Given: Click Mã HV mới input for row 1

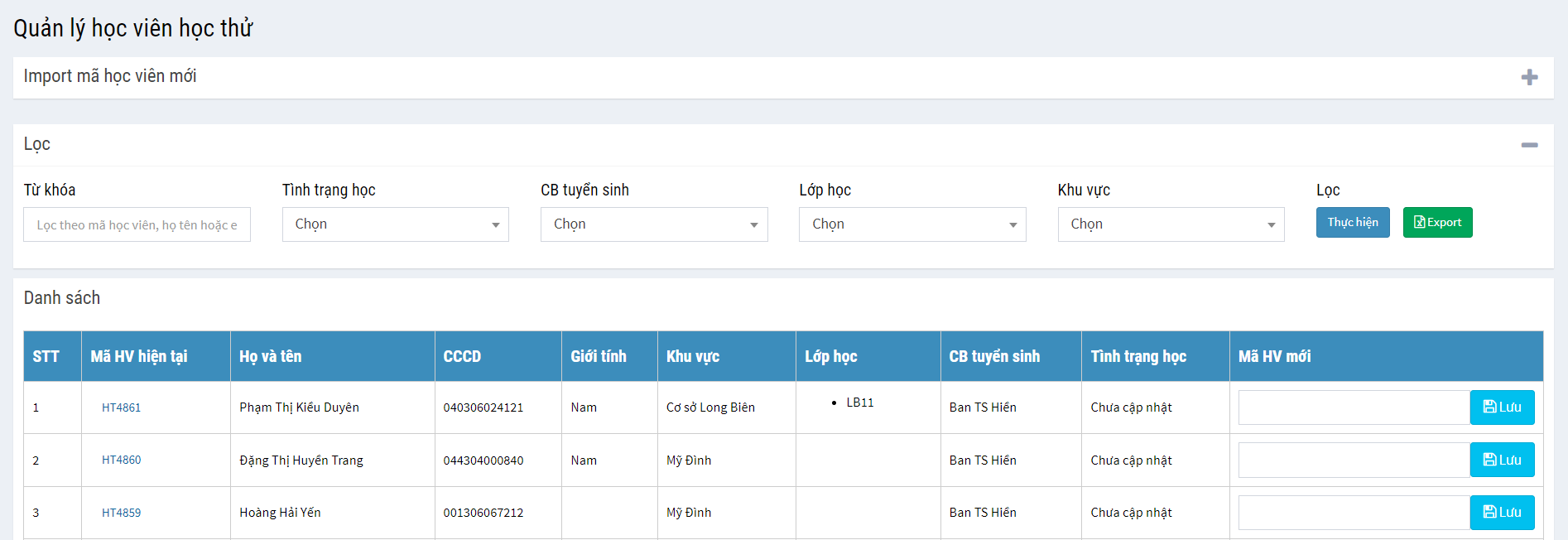Looking at the screenshot, I should (x=1354, y=407).
